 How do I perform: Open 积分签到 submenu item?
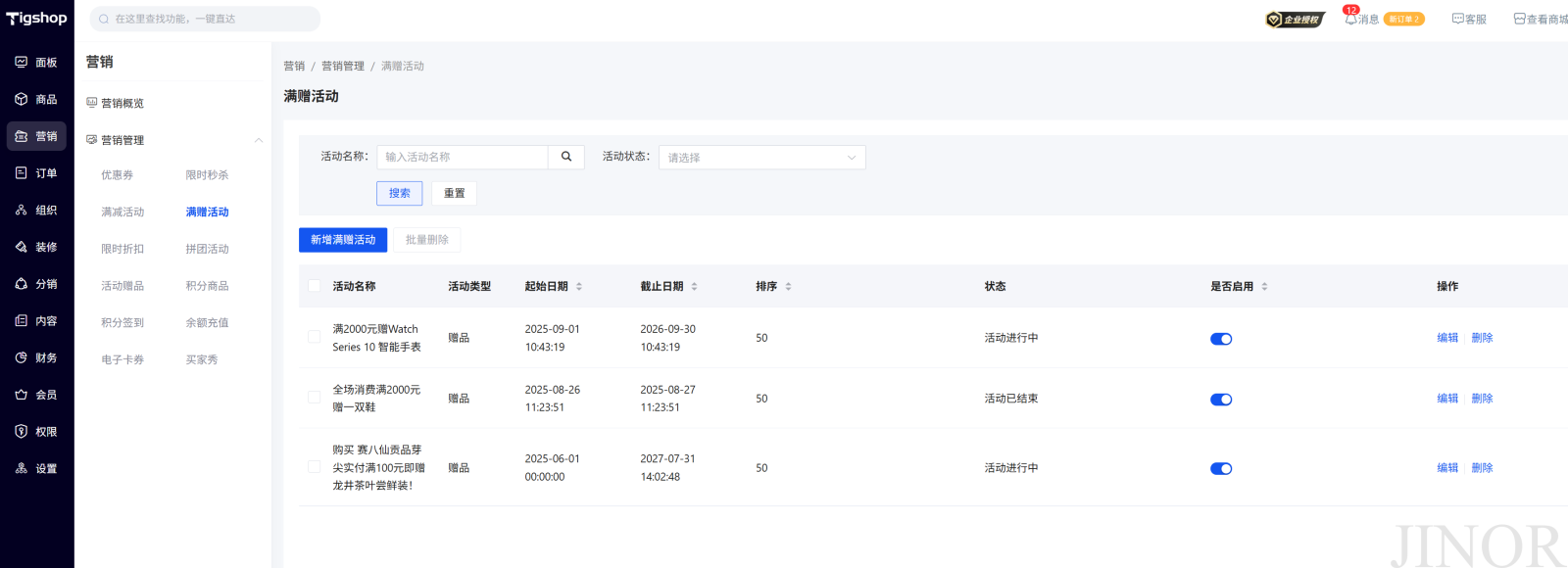(122, 322)
